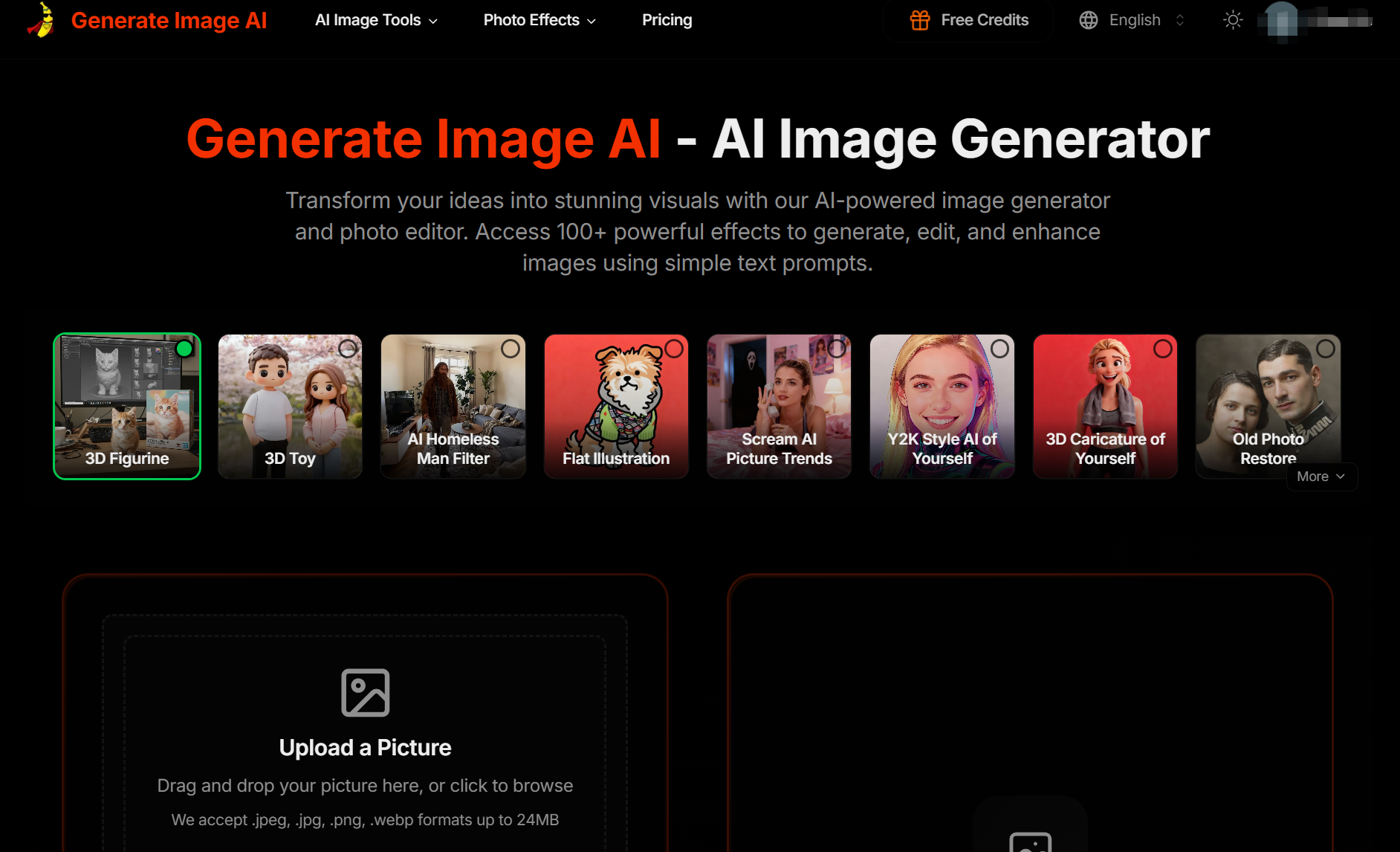Select Scream AI Picture Trends radio

click(x=837, y=349)
